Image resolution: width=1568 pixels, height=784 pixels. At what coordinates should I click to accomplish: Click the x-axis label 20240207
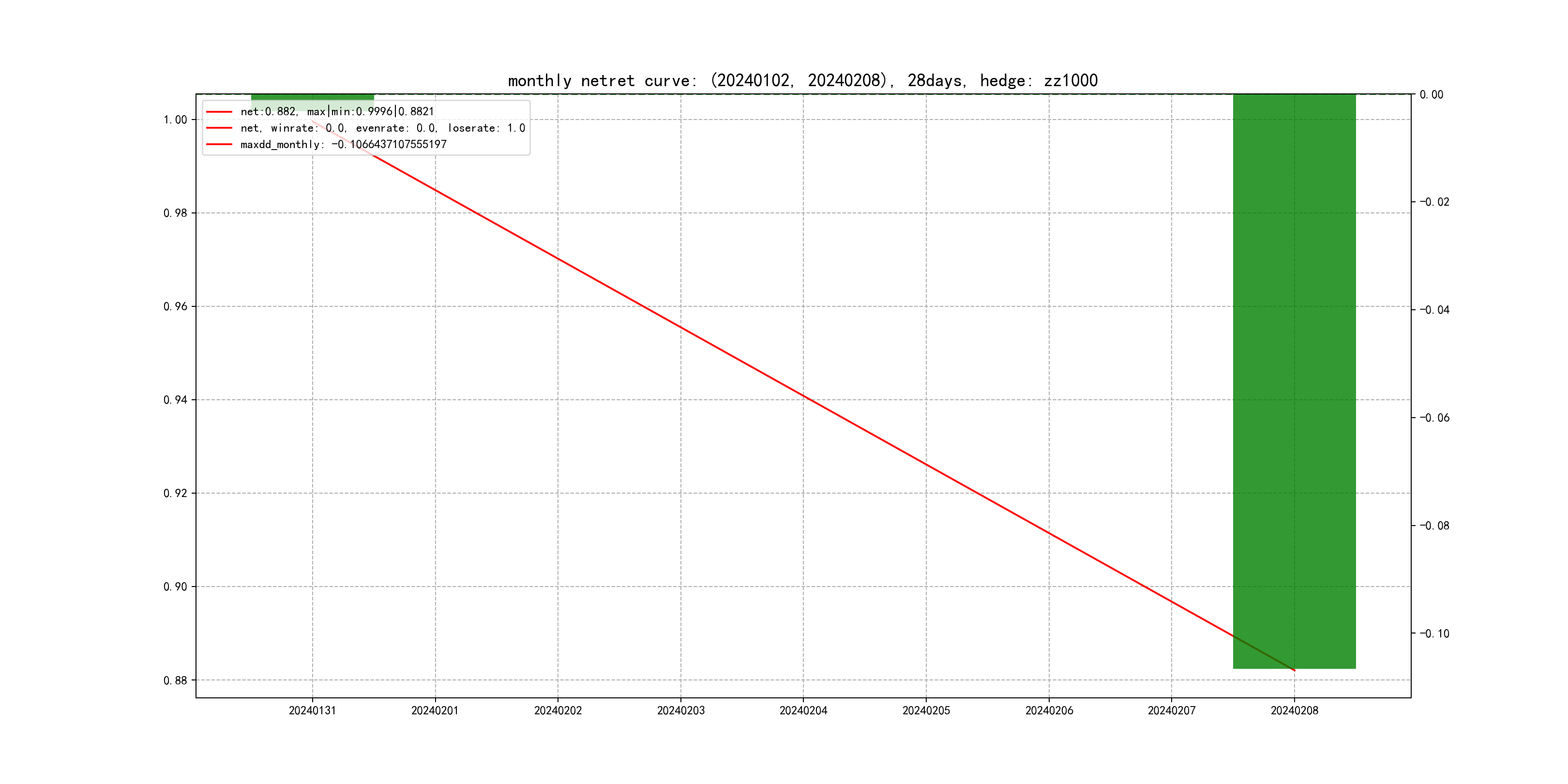click(1172, 710)
